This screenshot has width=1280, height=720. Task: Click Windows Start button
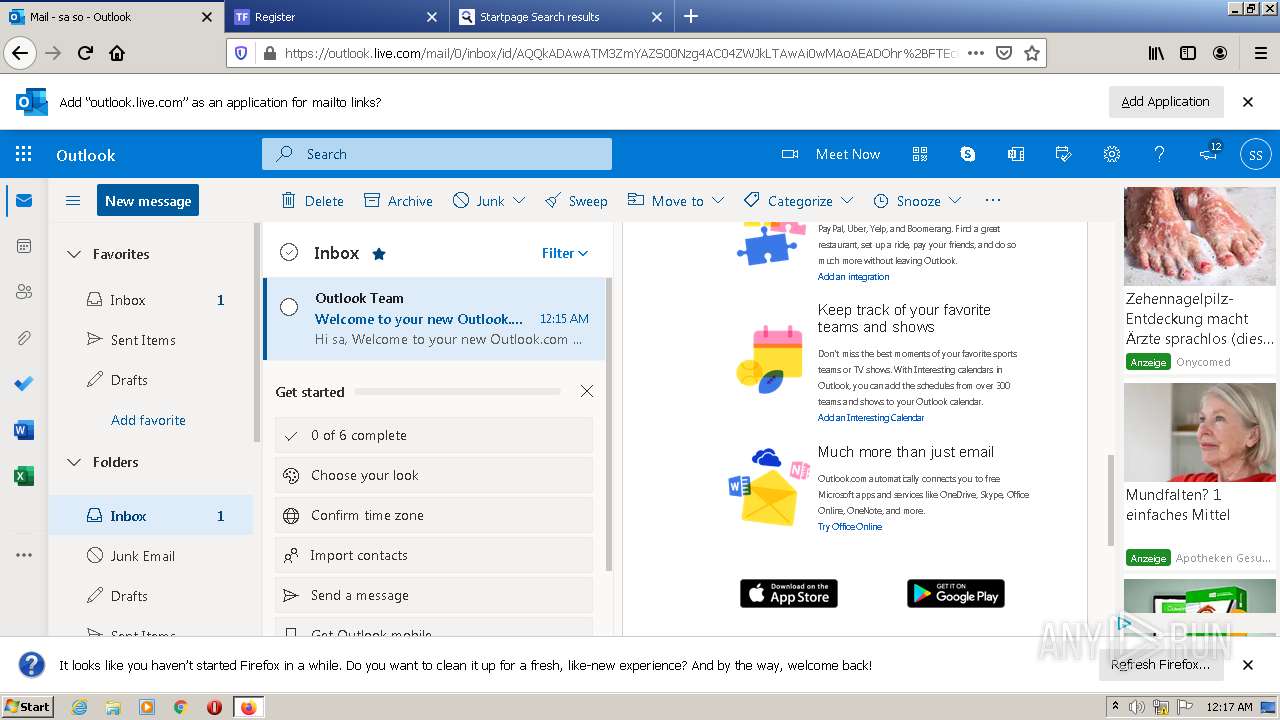[28, 706]
